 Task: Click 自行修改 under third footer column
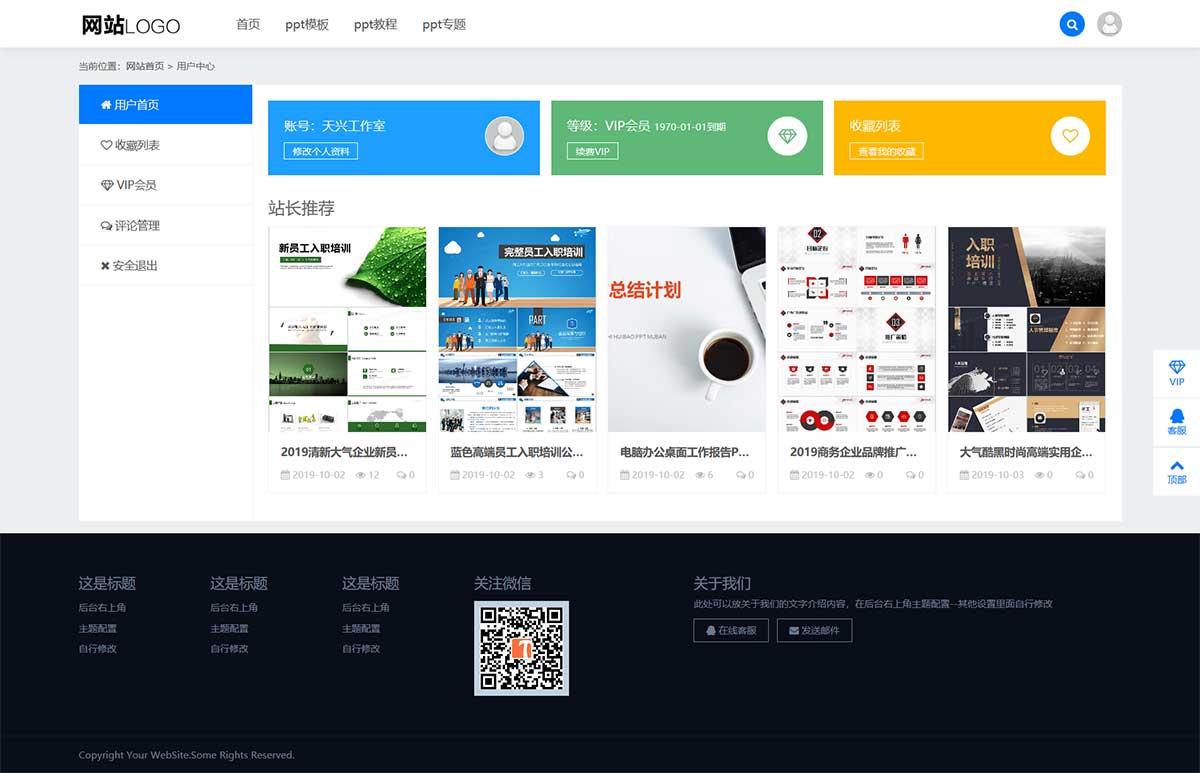point(361,648)
